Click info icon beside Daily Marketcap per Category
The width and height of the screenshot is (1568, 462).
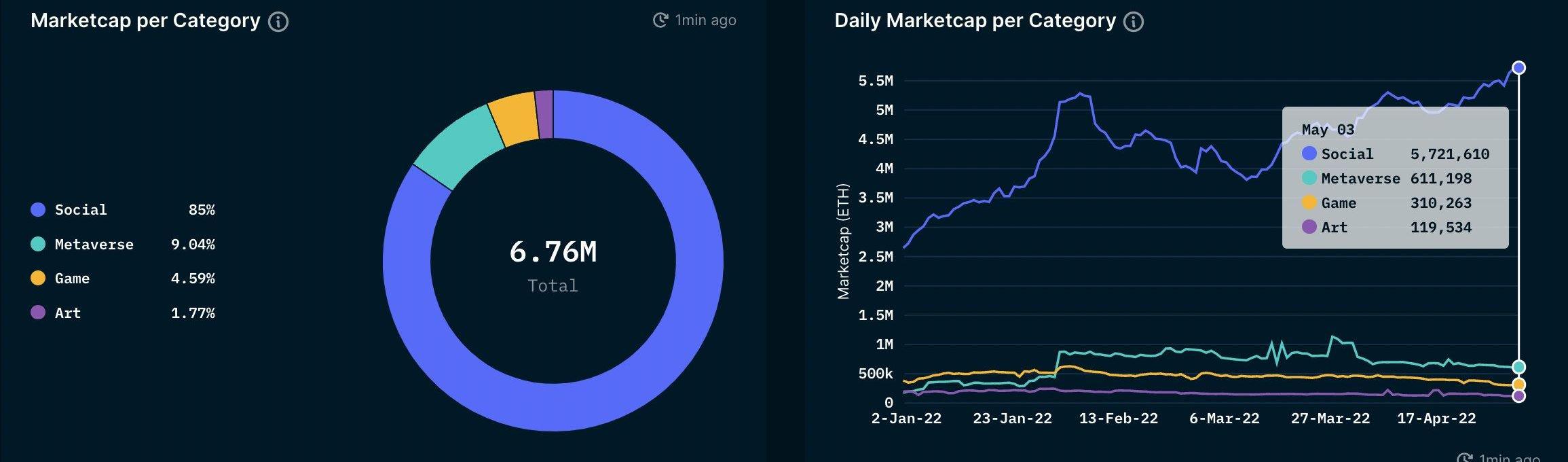[1134, 22]
